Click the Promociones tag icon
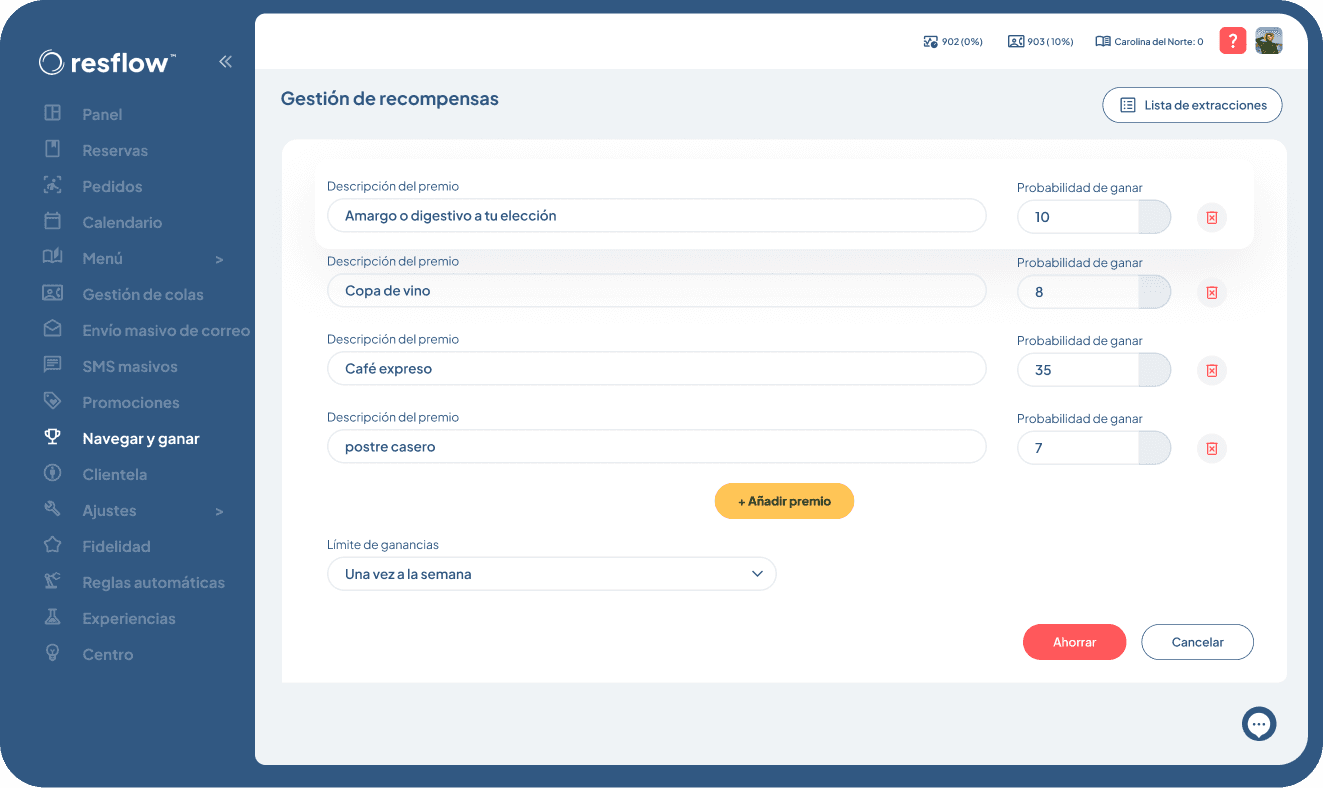 pyautogui.click(x=53, y=402)
